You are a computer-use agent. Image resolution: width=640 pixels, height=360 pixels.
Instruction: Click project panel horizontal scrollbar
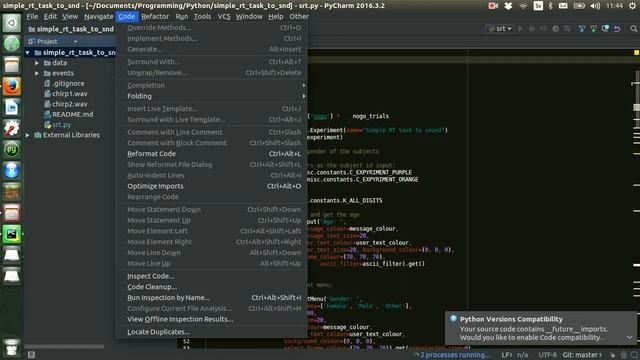[64, 346]
